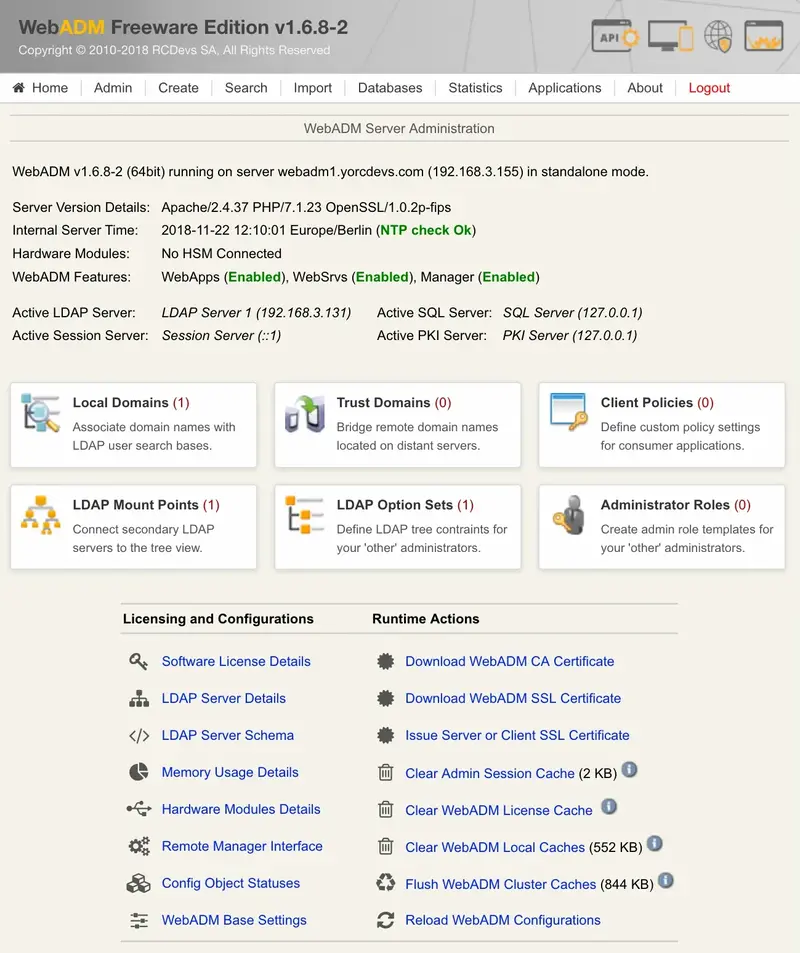Open the Admin menu
Image resolution: width=800 pixels, height=953 pixels.
[x=112, y=88]
